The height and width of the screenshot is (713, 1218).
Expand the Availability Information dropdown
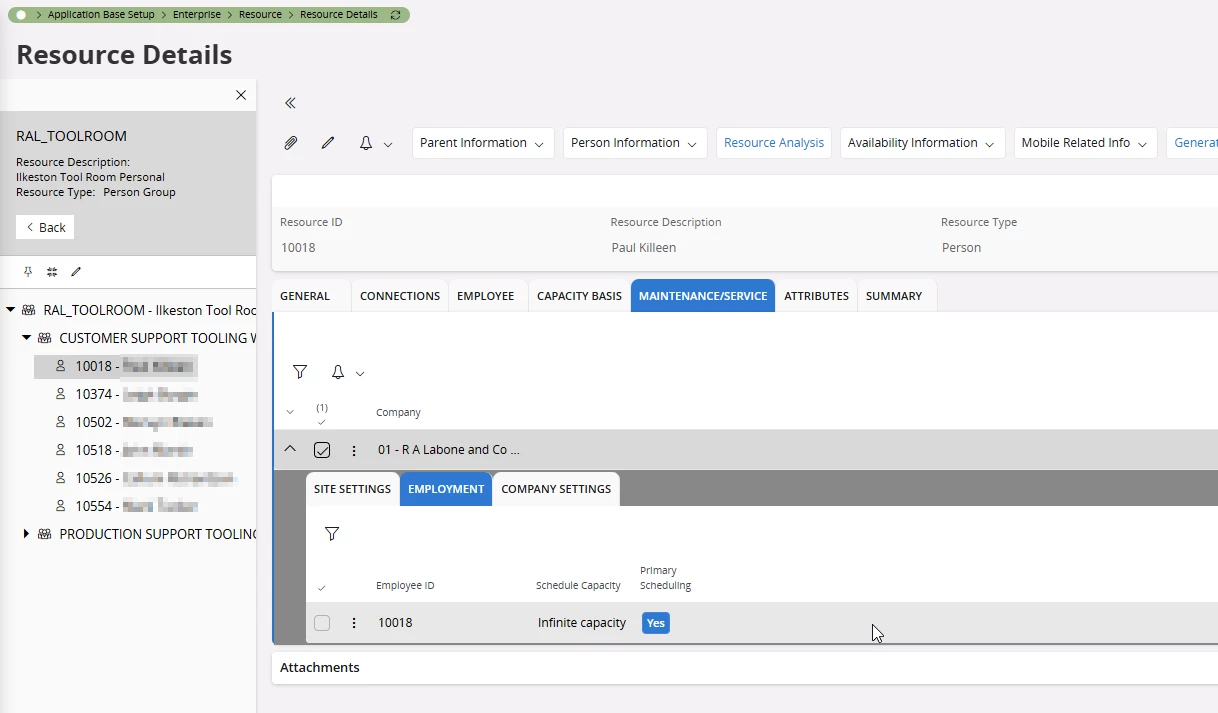pyautogui.click(x=921, y=143)
